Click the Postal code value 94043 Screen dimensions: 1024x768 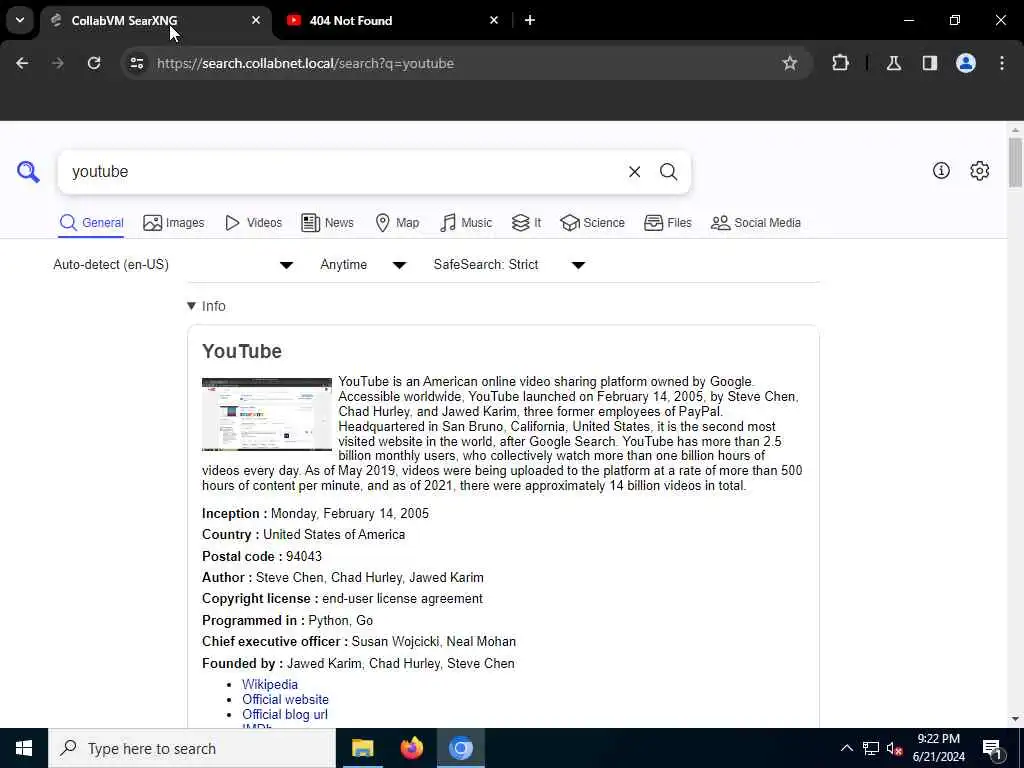[304, 556]
